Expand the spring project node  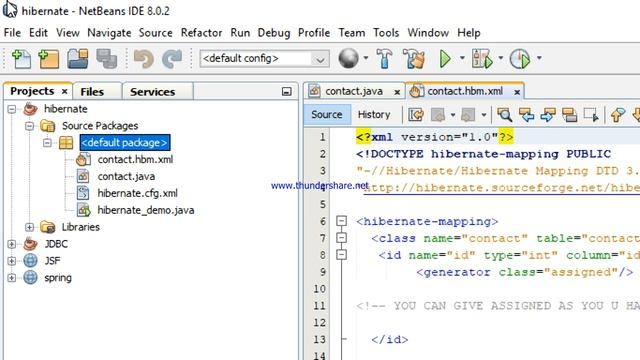point(12,278)
